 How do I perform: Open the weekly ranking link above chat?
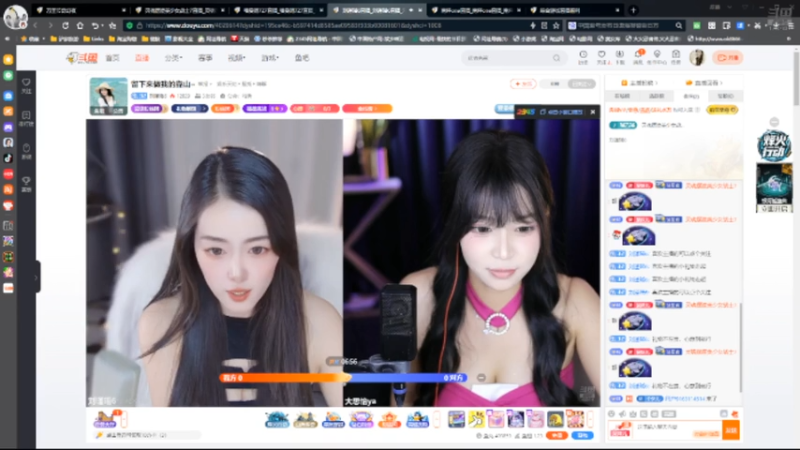(637, 83)
